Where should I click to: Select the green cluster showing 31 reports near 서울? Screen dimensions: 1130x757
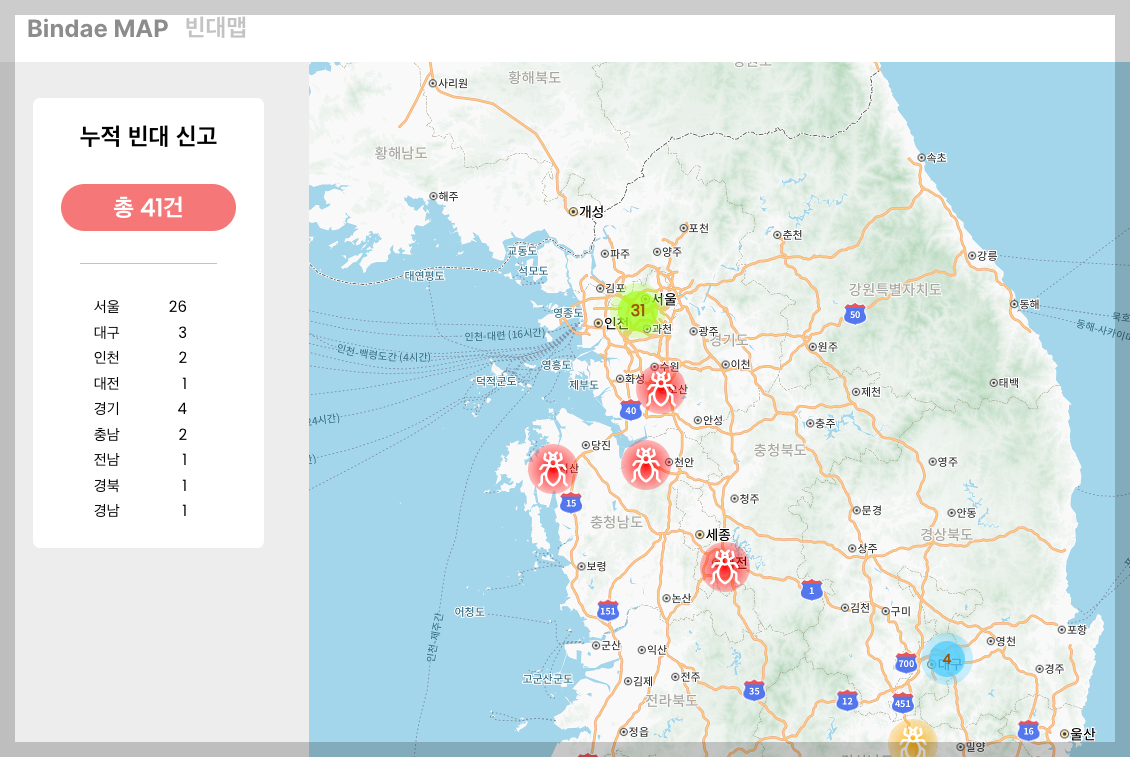point(637,311)
